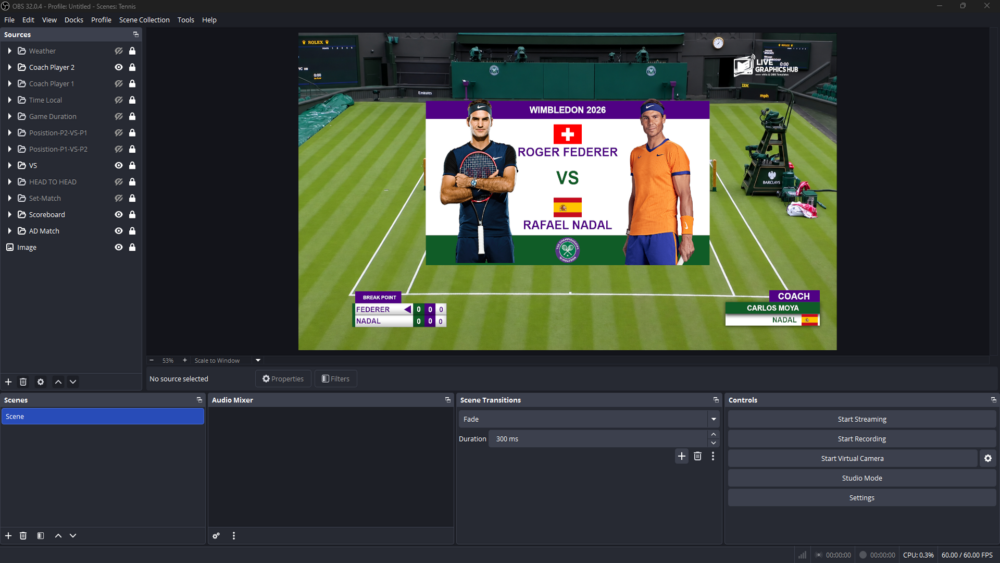Screen dimensions: 1000x563
Task: Show the Weather source via eye icon
Action: pos(119,51)
